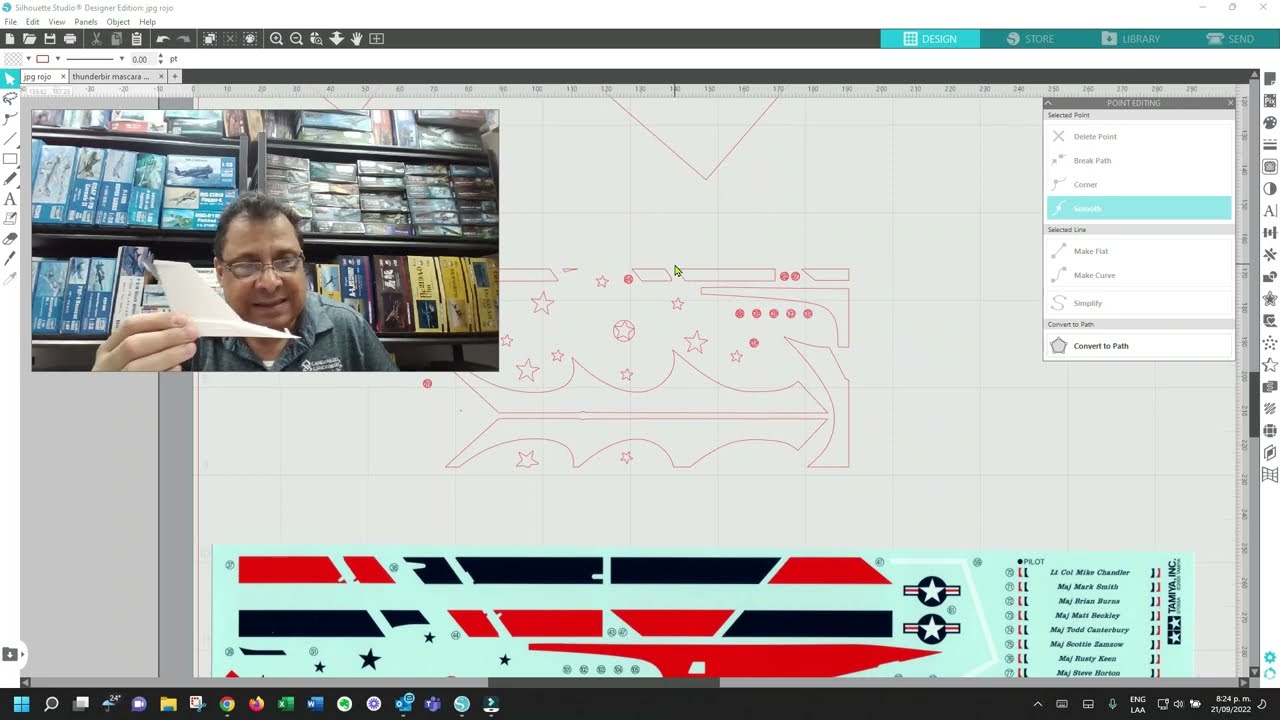Viewport: 1280px width, 720px height.
Task: Switch to thunderbir mascara document tab
Action: tap(110, 76)
